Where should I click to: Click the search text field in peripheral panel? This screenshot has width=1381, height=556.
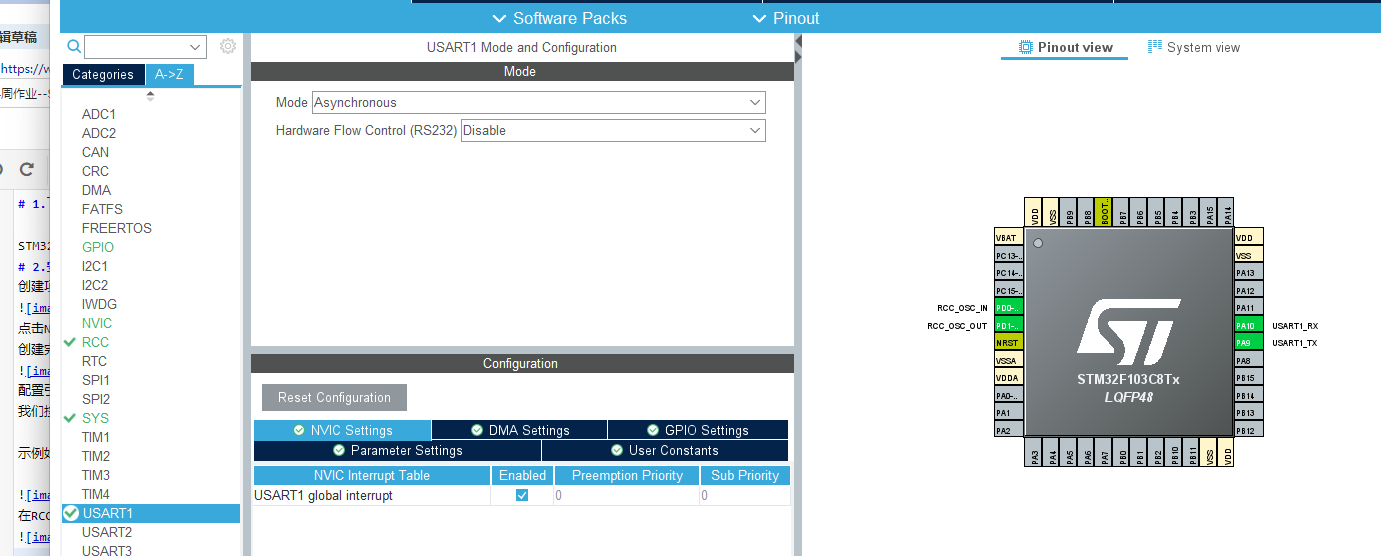(135, 47)
